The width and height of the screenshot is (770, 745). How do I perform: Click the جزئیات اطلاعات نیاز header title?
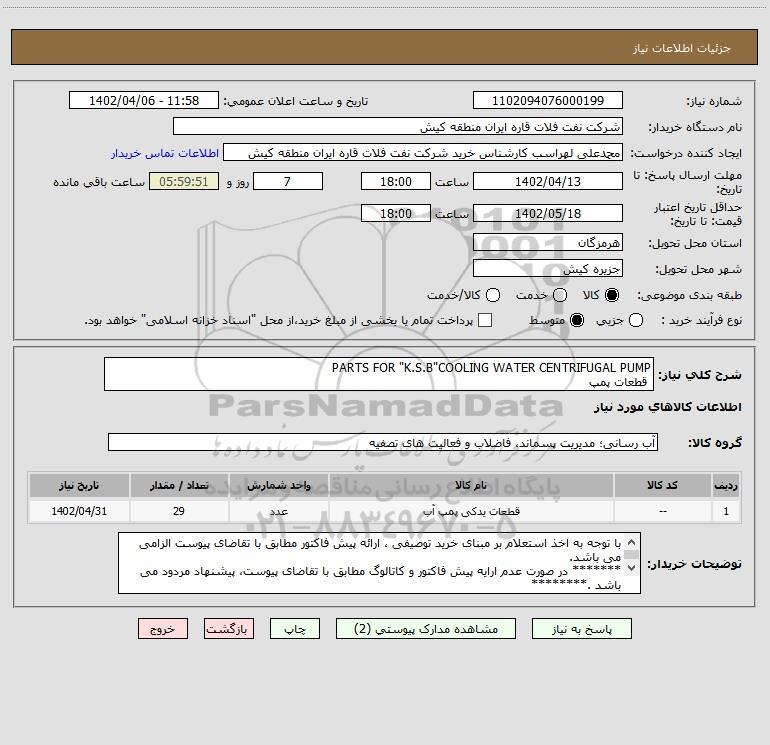[x=682, y=48]
